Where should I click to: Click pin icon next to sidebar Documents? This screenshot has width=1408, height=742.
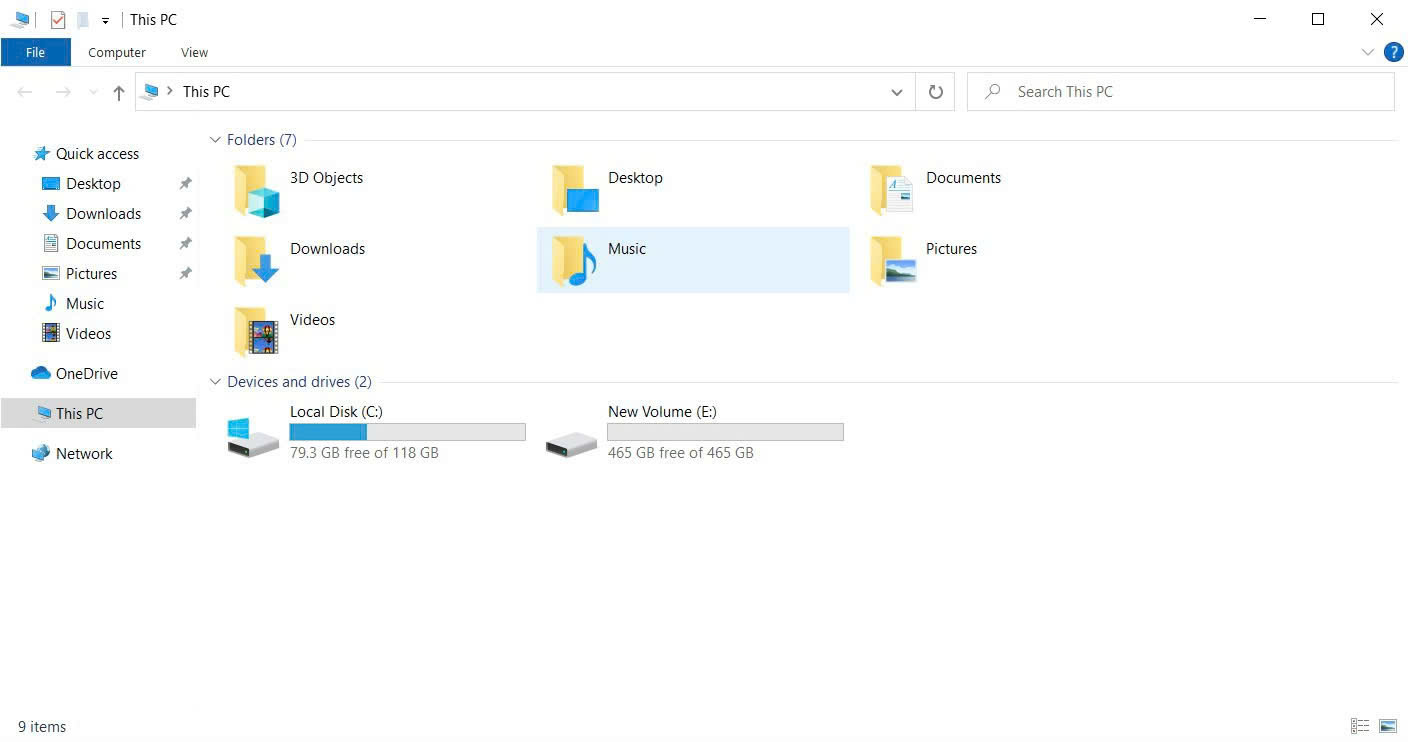185,244
